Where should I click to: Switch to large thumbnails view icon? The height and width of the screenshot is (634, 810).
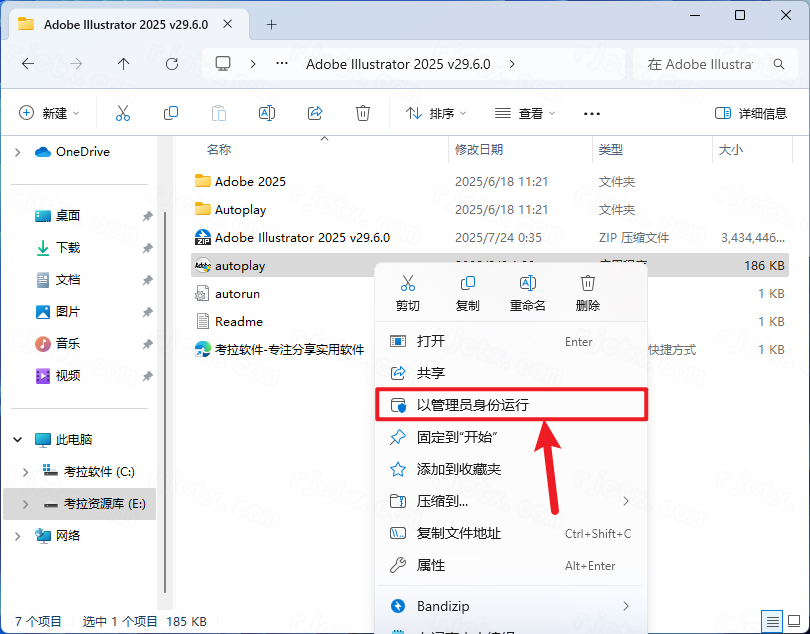click(x=794, y=621)
